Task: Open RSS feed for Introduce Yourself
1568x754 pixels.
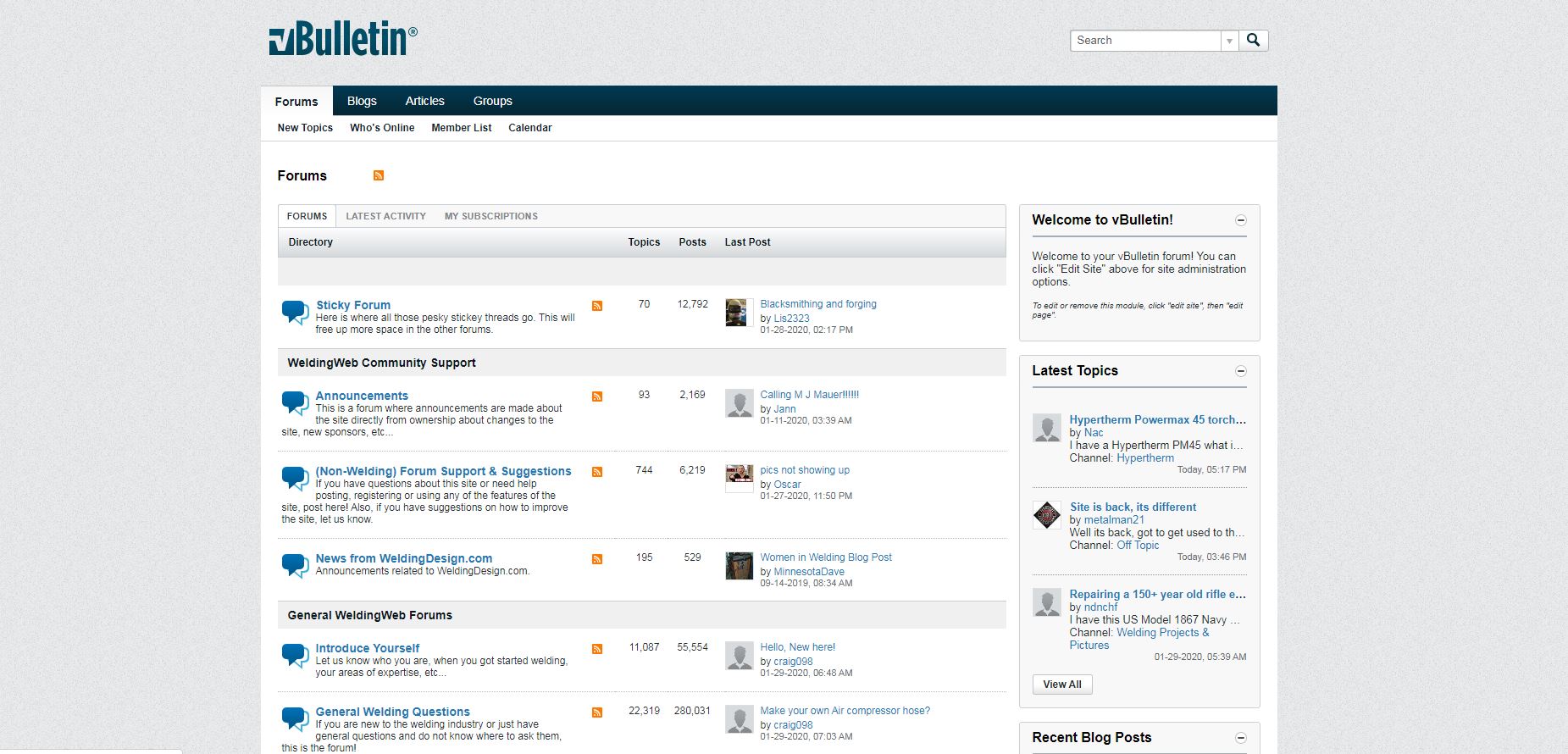Action: 597,649
